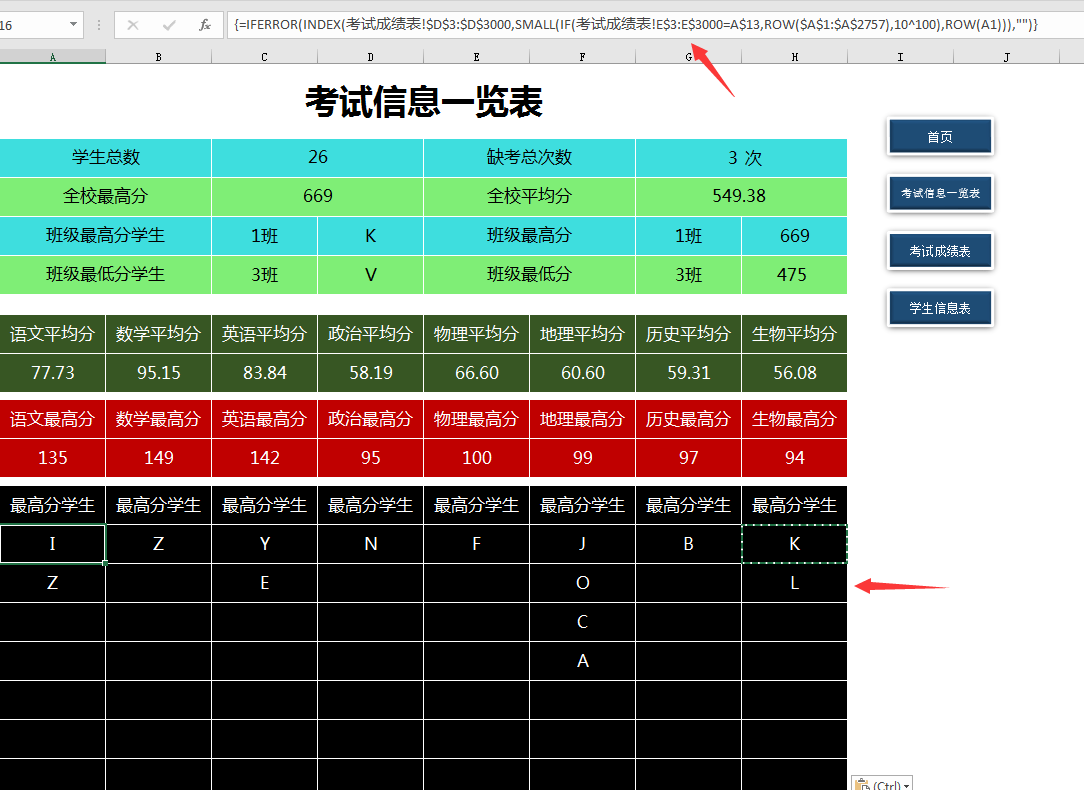This screenshot has height=790, width=1084.
Task: Select the cell containing student L
Action: 794,583
